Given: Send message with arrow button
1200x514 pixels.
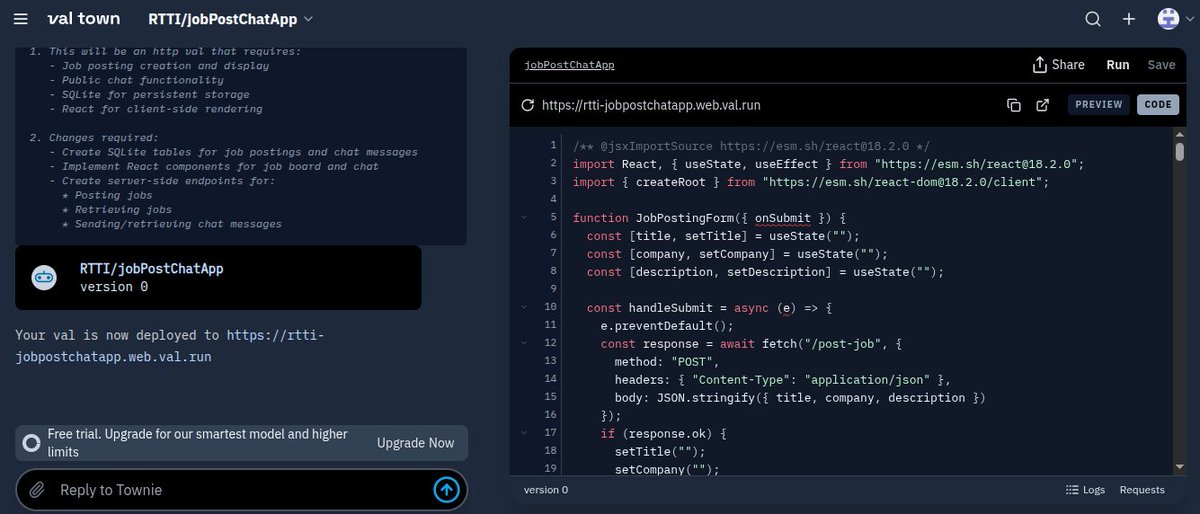Looking at the screenshot, I should coord(446,490).
